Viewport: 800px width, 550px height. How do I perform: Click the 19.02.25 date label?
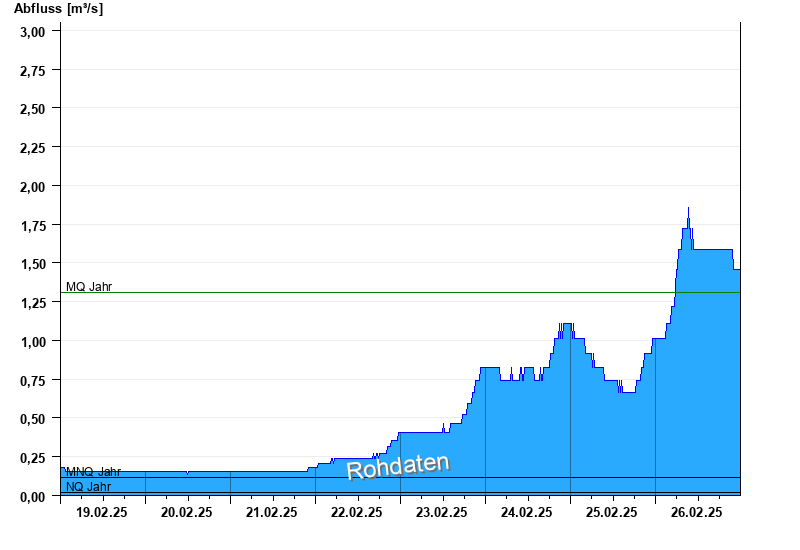tap(102, 512)
